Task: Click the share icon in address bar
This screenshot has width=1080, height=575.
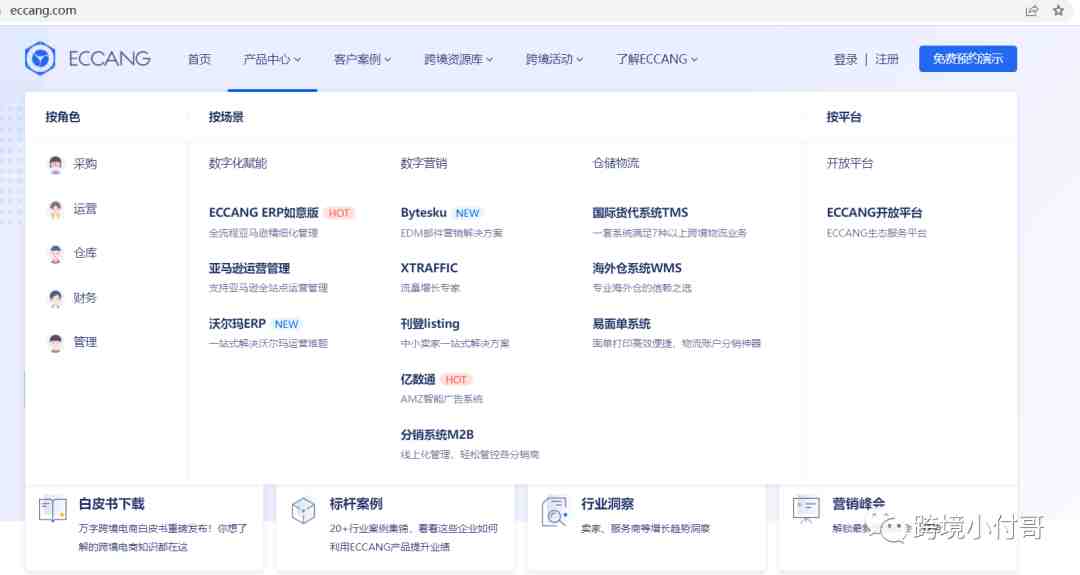Action: pyautogui.click(x=1031, y=10)
